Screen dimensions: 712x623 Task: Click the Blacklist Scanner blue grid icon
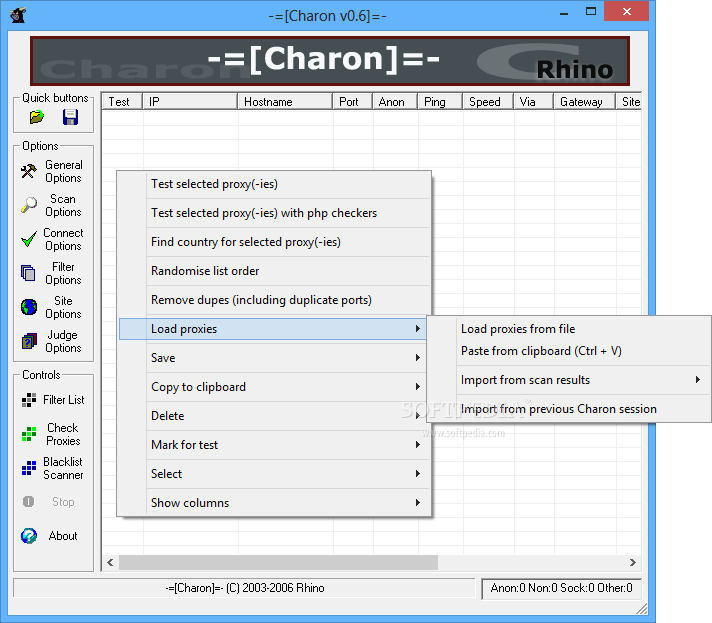point(29,468)
